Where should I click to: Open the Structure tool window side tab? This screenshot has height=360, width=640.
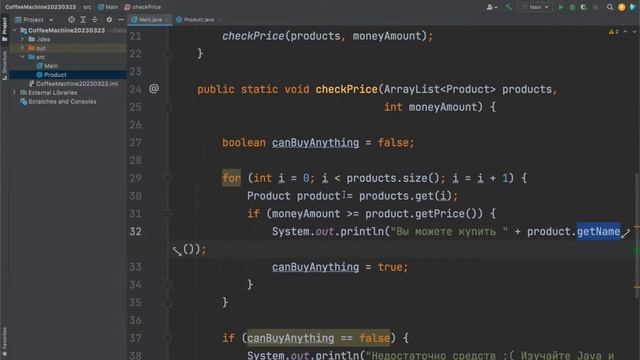point(4,65)
